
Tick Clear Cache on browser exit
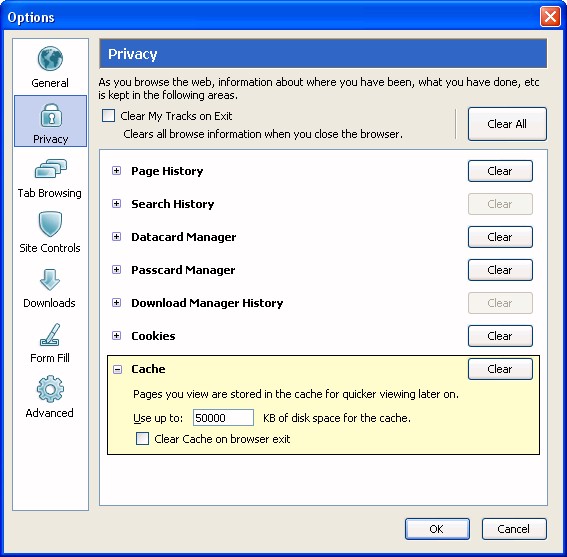pos(142,439)
